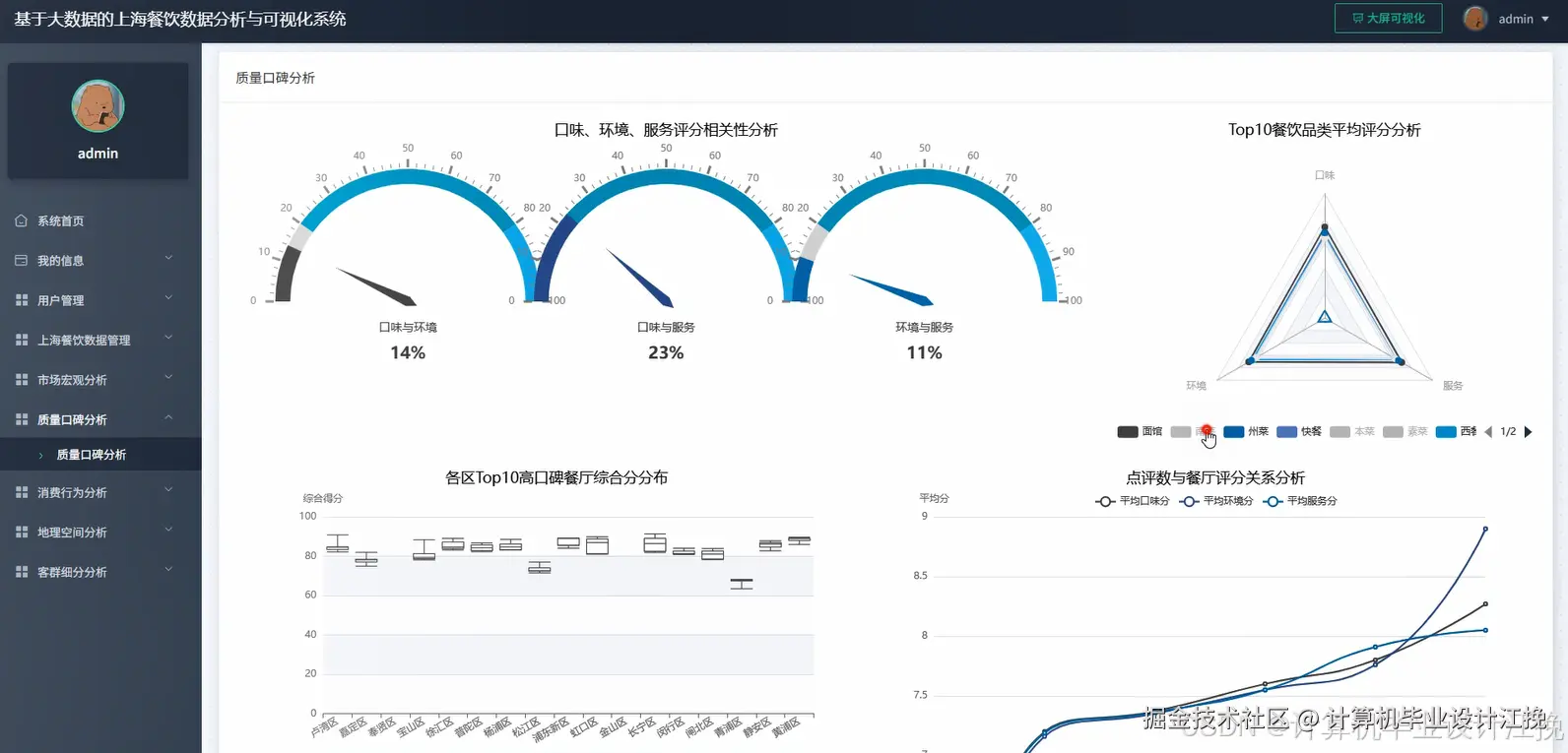Image resolution: width=1568 pixels, height=753 pixels.
Task: Click the 环境 radar axis label
Action: coord(1196,386)
